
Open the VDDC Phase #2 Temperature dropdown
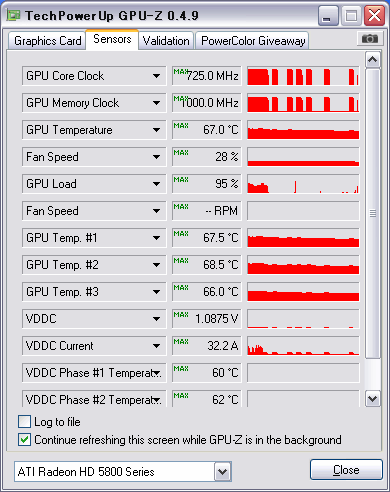click(94, 398)
